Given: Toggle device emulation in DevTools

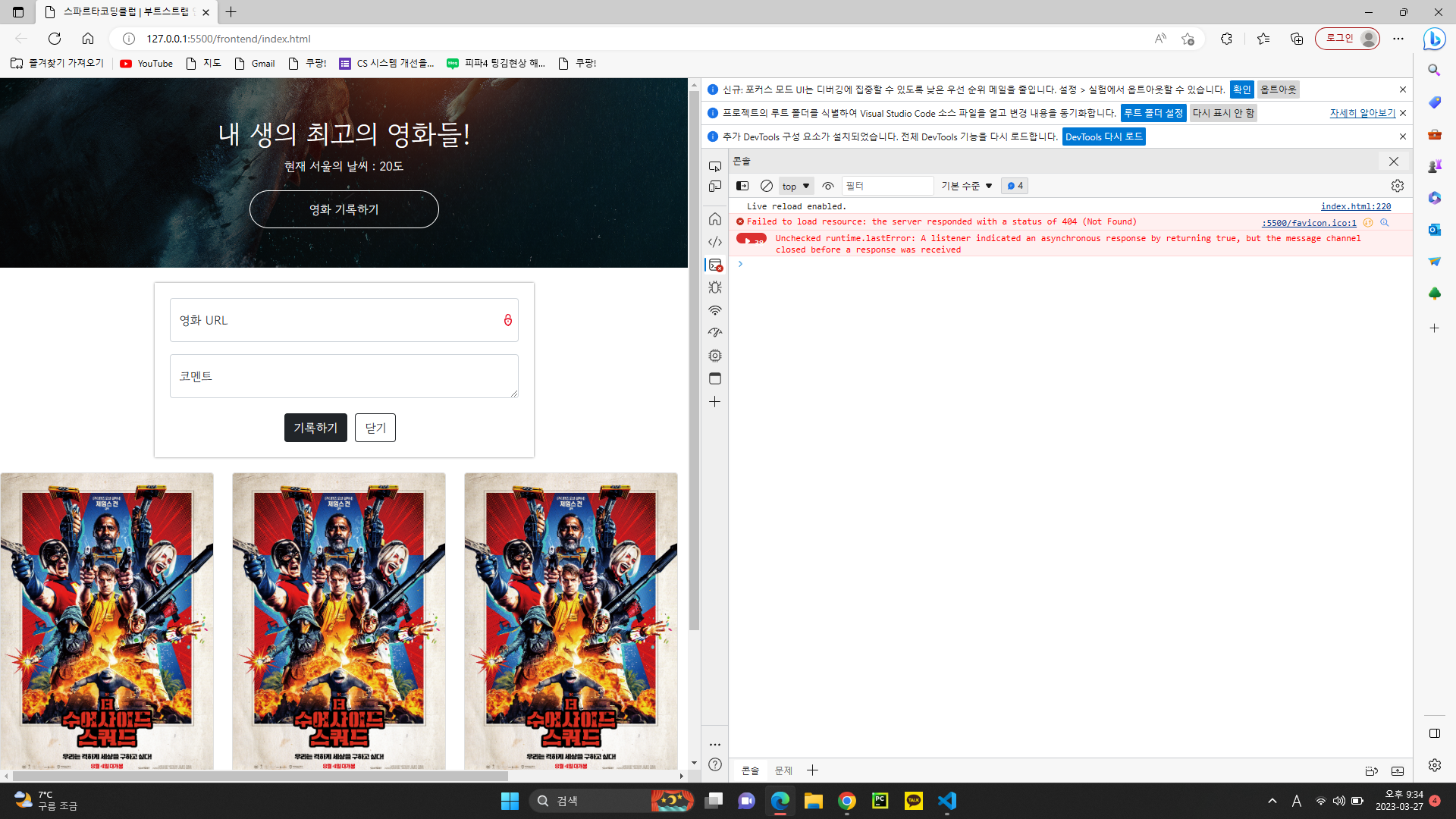Looking at the screenshot, I should pos(714,187).
